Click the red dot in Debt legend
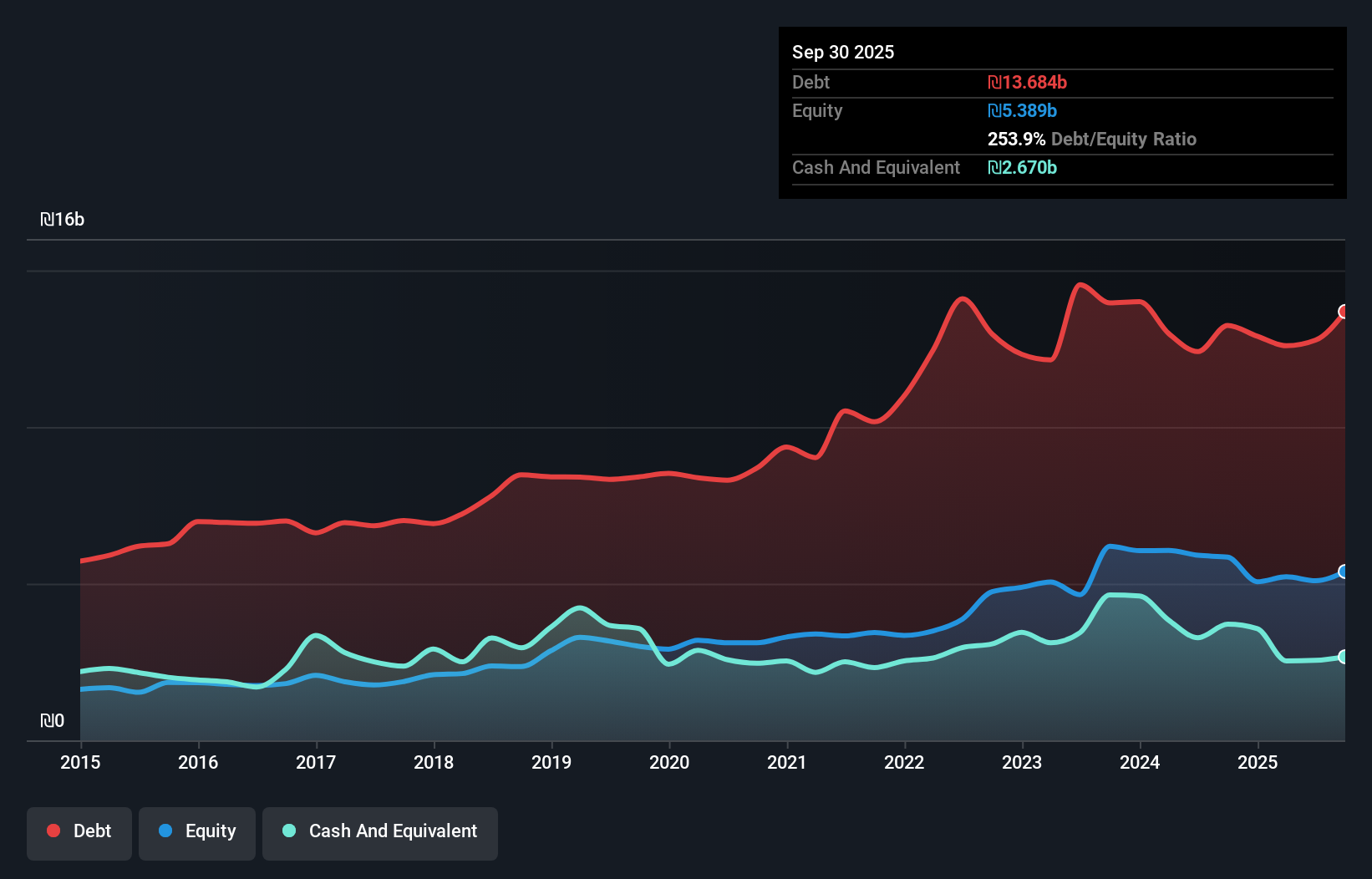This screenshot has width=1372, height=879. pyautogui.click(x=53, y=831)
